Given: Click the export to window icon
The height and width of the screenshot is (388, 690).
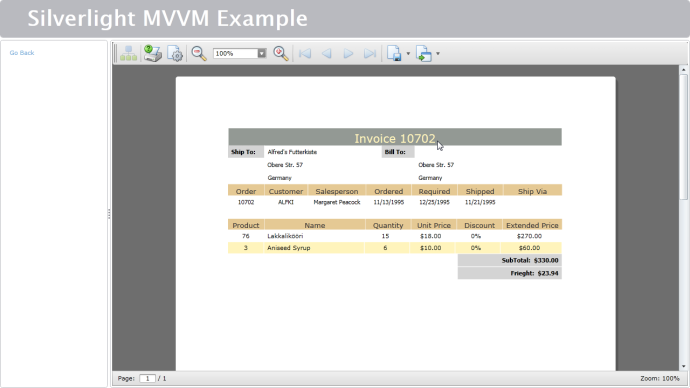Looking at the screenshot, I should 424,53.
